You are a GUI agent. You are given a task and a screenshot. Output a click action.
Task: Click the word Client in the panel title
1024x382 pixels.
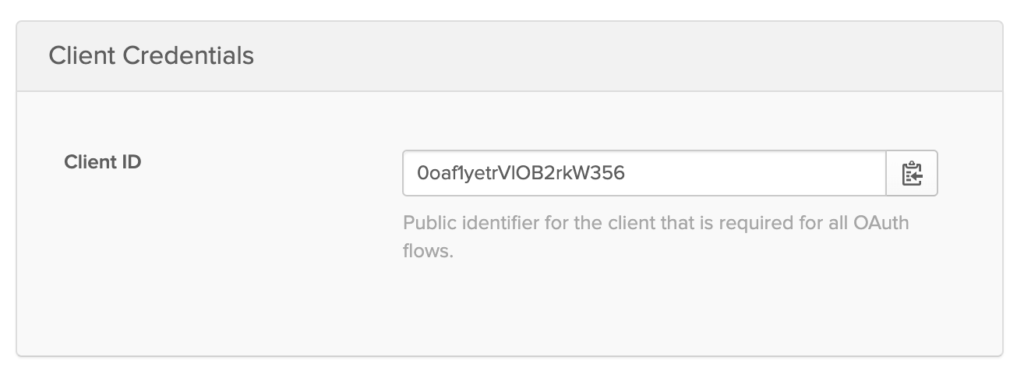(x=82, y=56)
